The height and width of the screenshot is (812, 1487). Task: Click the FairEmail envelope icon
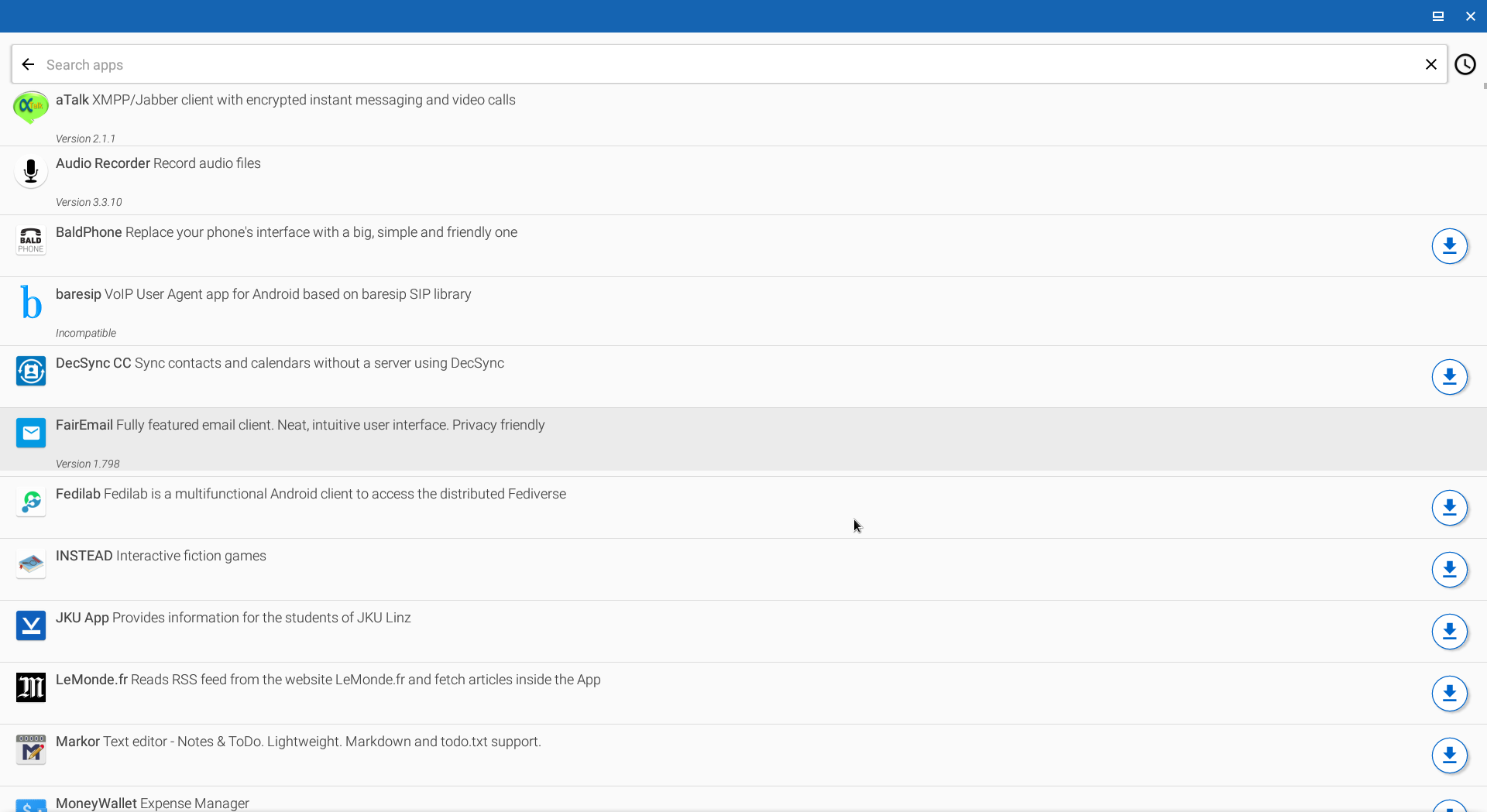(31, 433)
